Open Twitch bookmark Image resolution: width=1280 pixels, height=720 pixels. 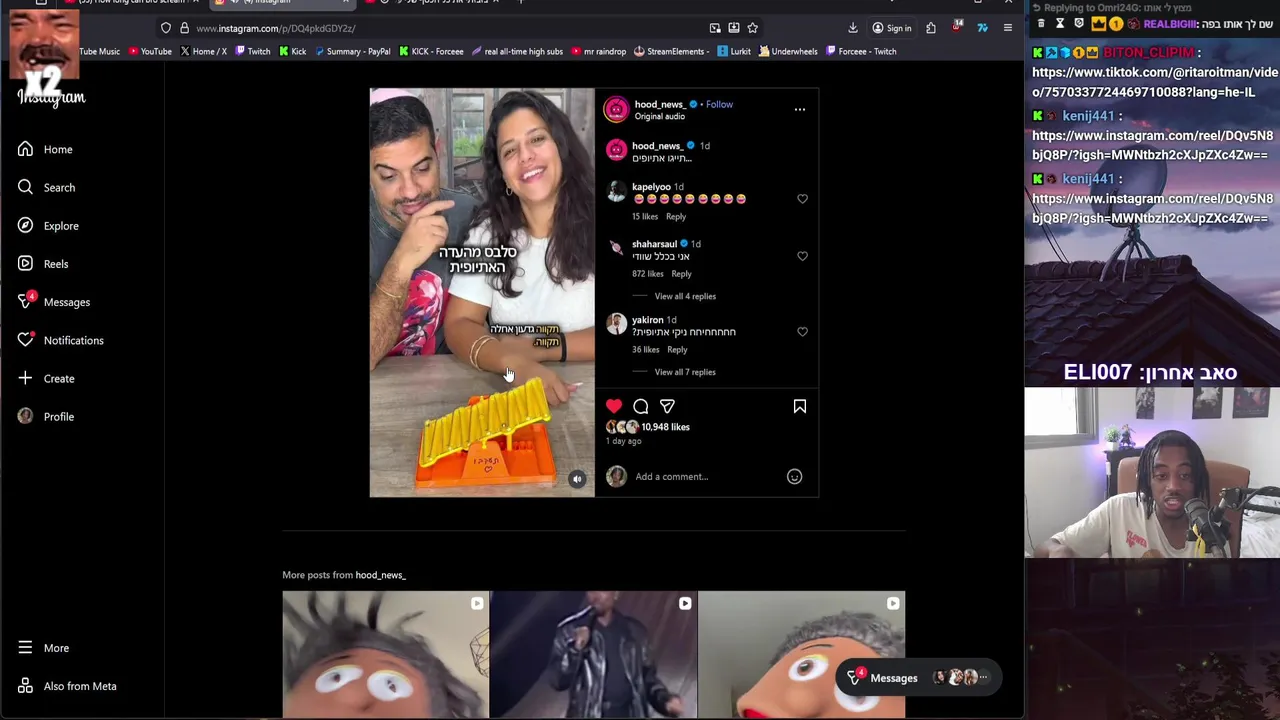point(253,51)
